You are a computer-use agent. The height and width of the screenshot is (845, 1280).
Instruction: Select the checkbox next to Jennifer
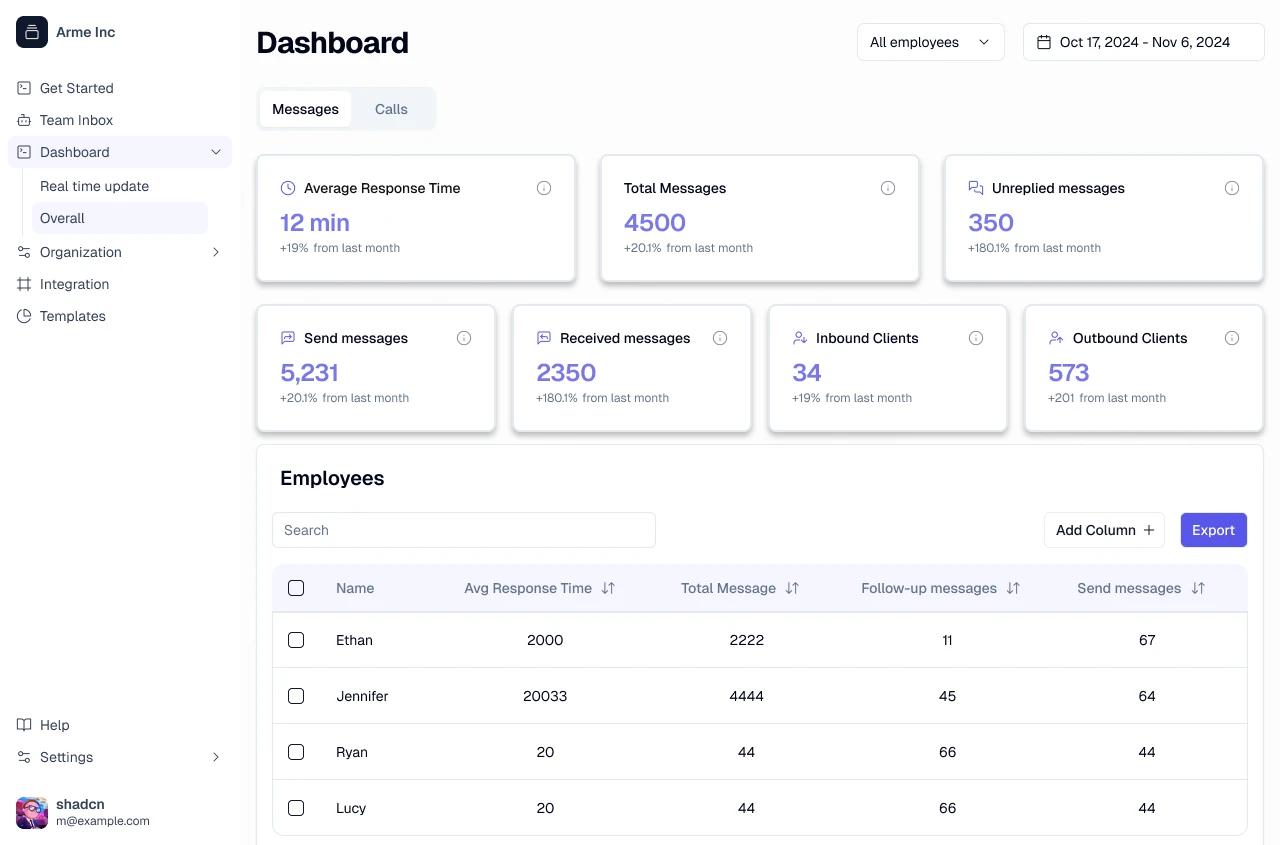point(296,696)
